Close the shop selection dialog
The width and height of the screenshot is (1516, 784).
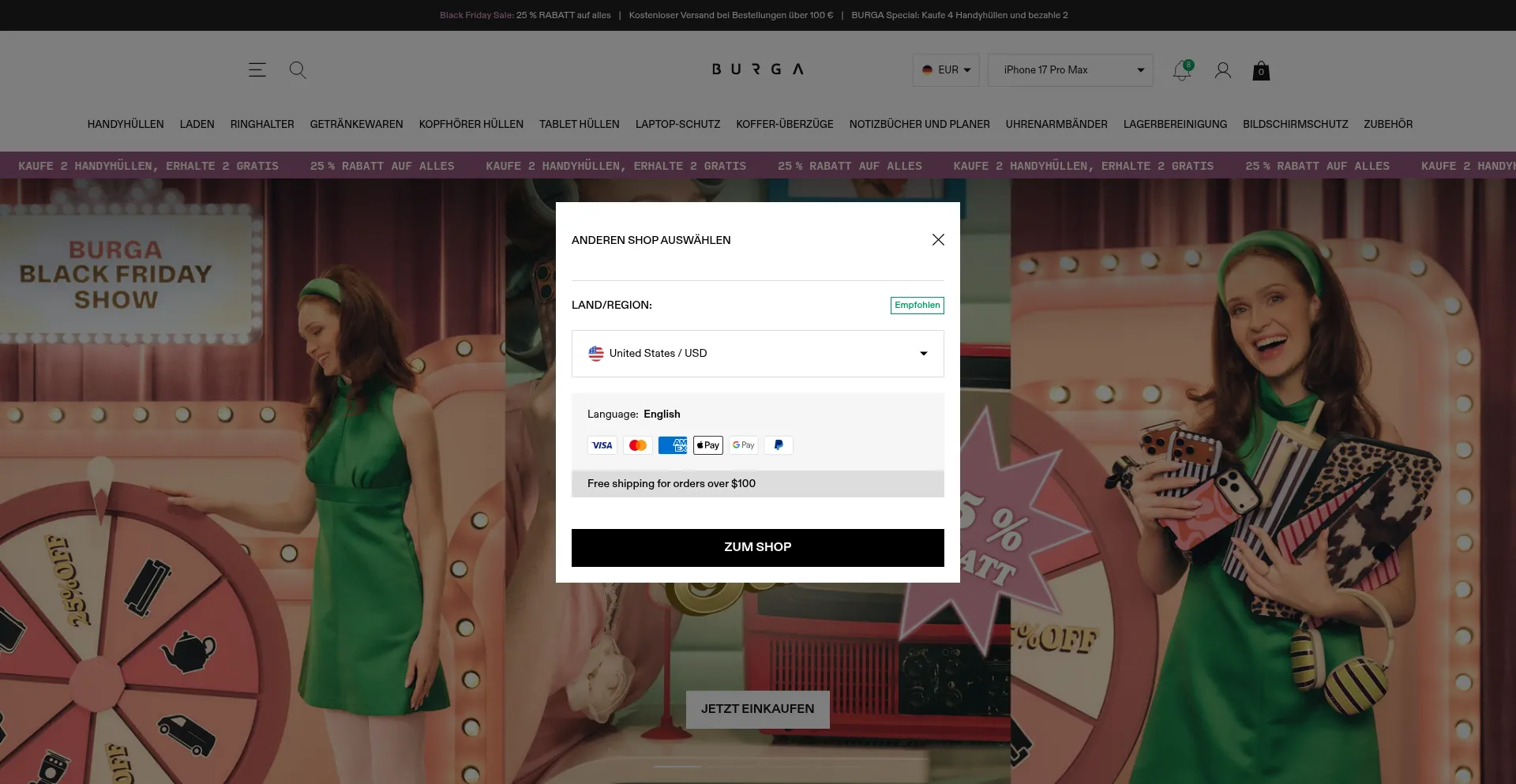938,240
